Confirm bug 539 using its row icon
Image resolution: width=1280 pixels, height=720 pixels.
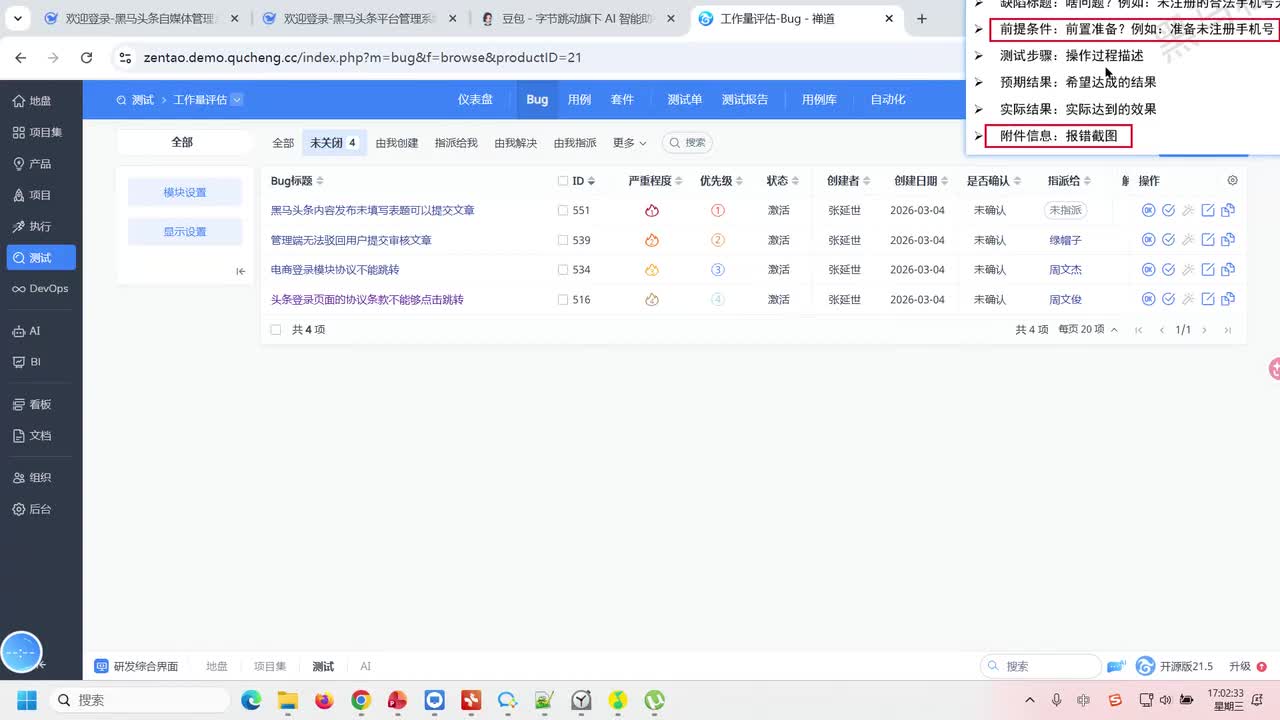1149,240
